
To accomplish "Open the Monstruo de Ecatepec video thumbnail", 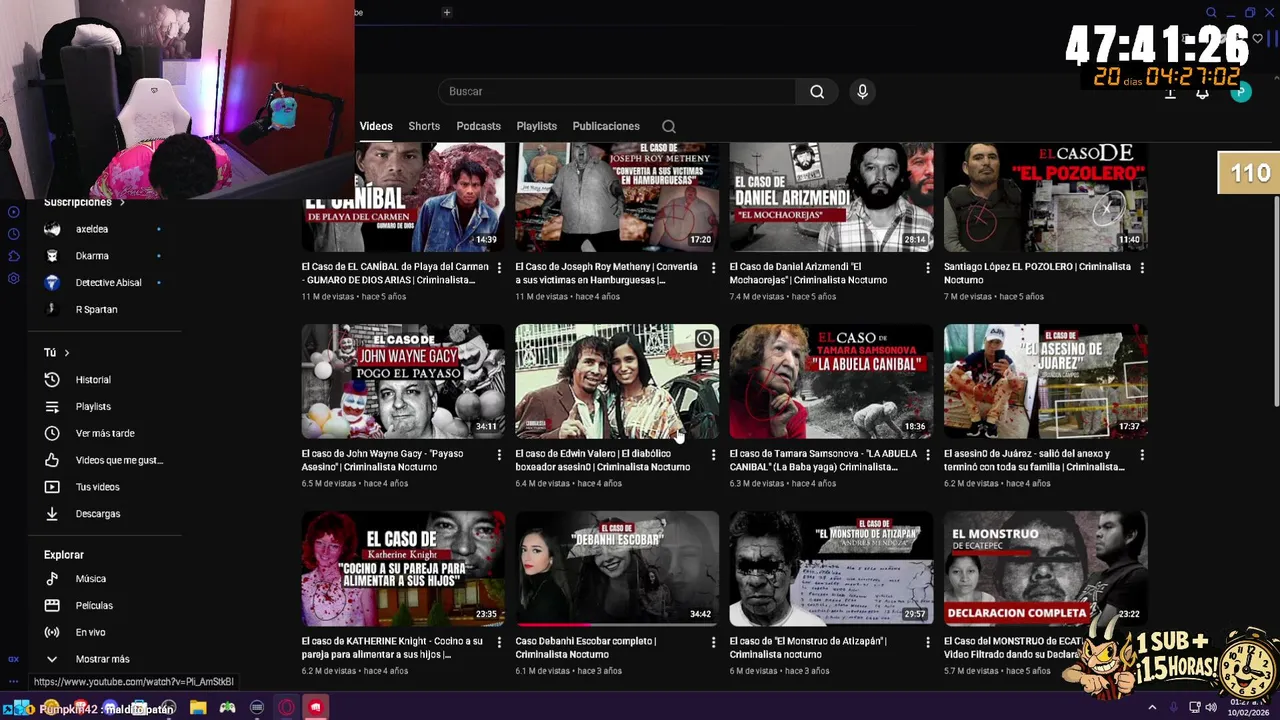I will [1045, 568].
